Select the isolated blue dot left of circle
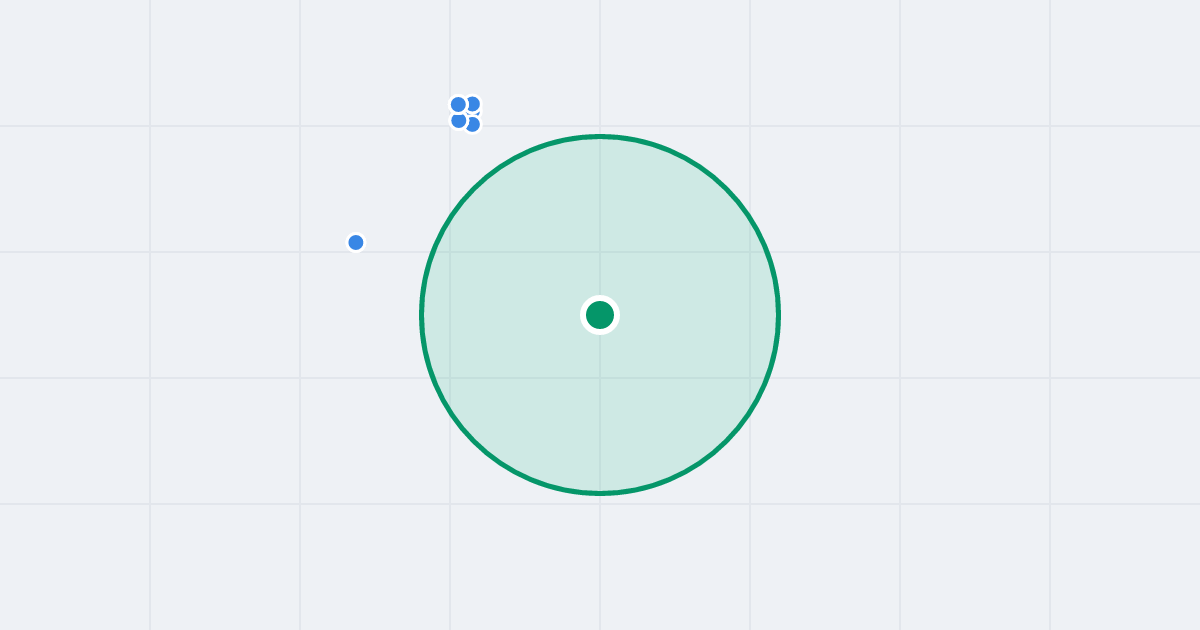The width and height of the screenshot is (1200, 630). 356,242
